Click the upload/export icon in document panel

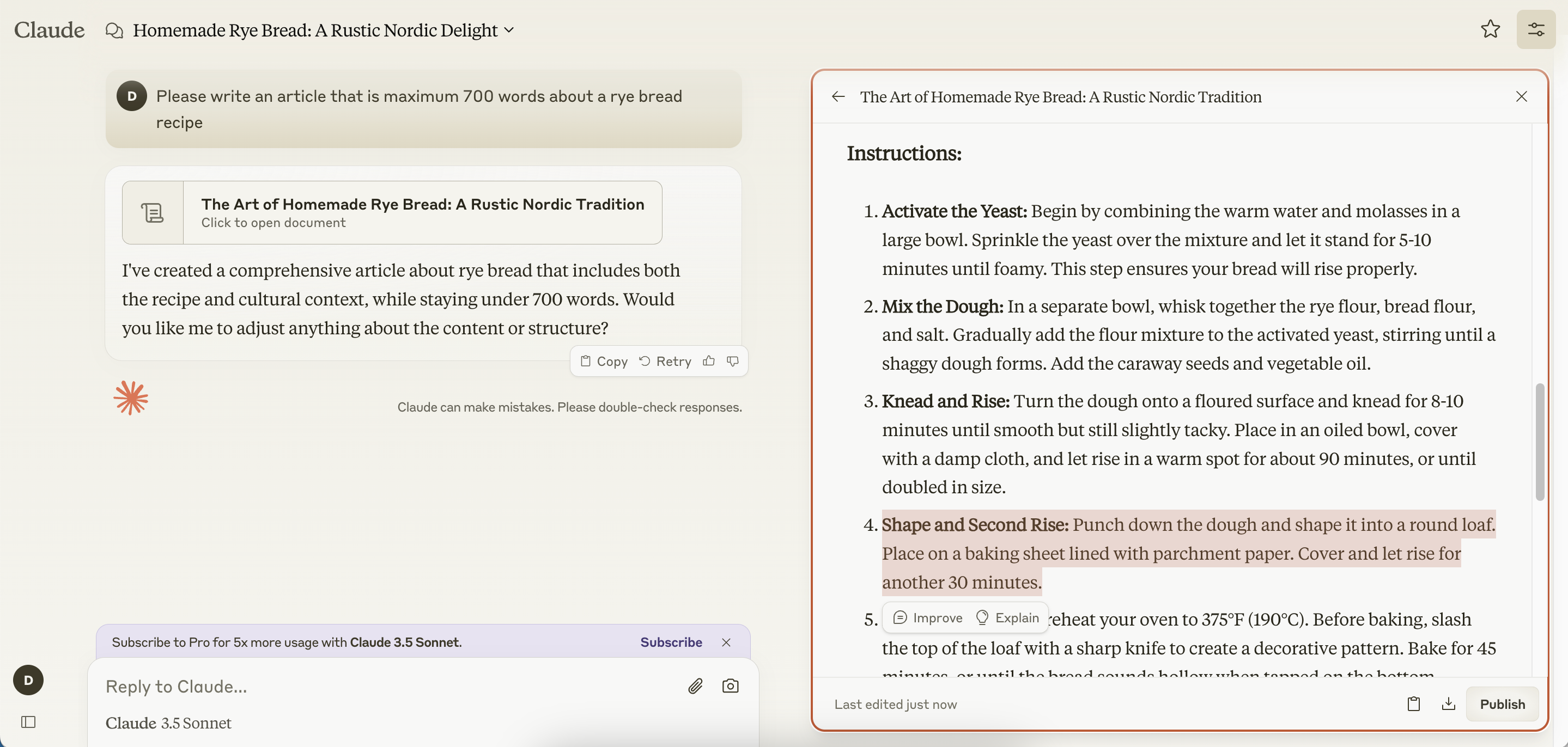pos(1448,703)
